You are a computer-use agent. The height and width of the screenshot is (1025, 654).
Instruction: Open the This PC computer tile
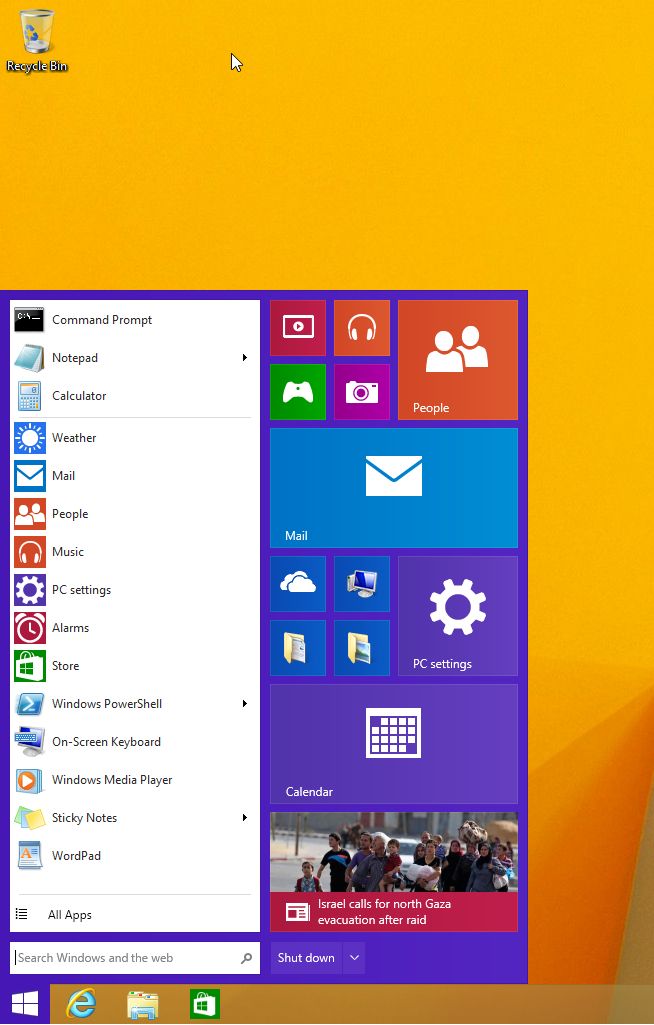[x=362, y=584]
